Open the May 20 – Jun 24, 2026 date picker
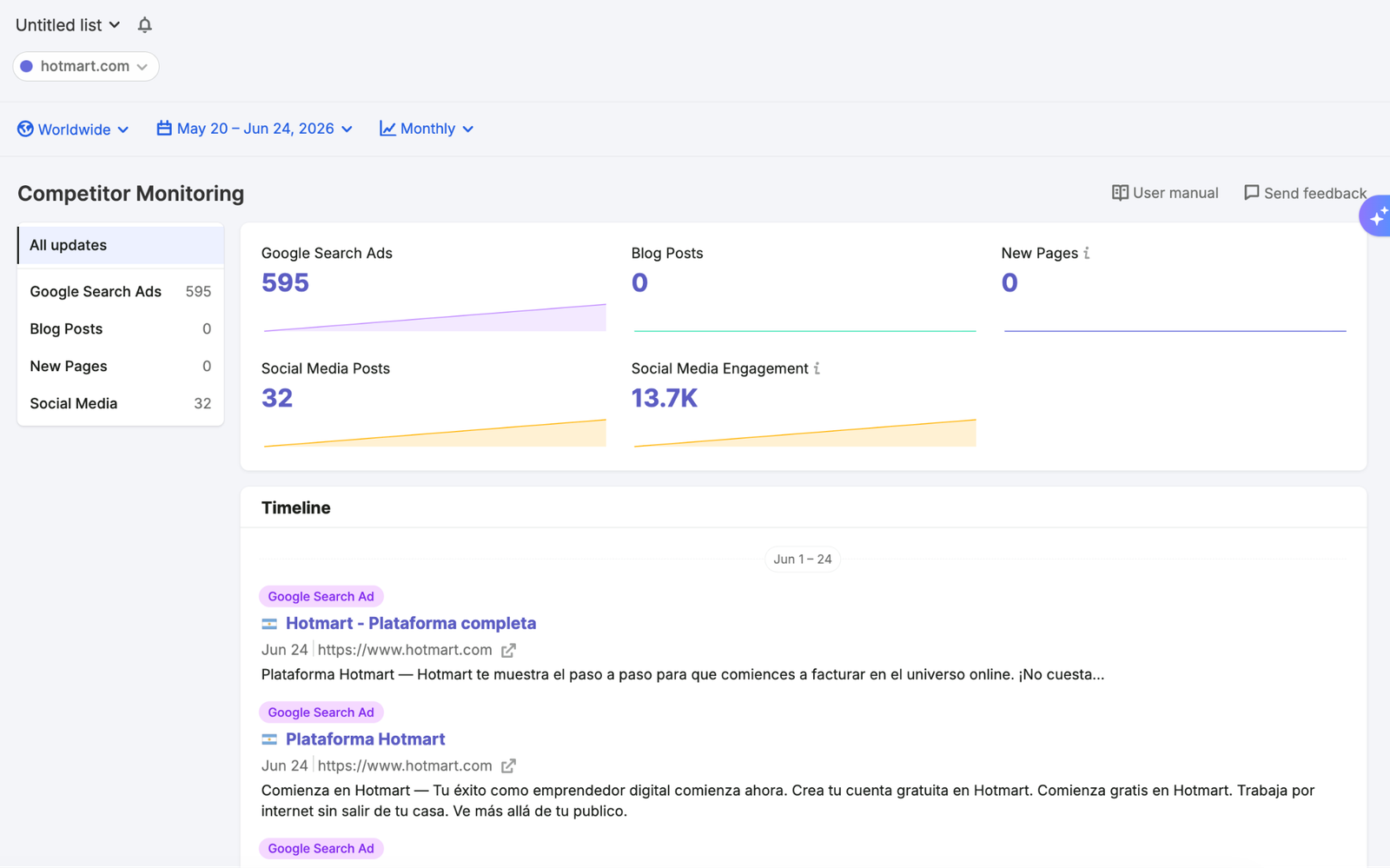The width and height of the screenshot is (1390, 868). (255, 129)
